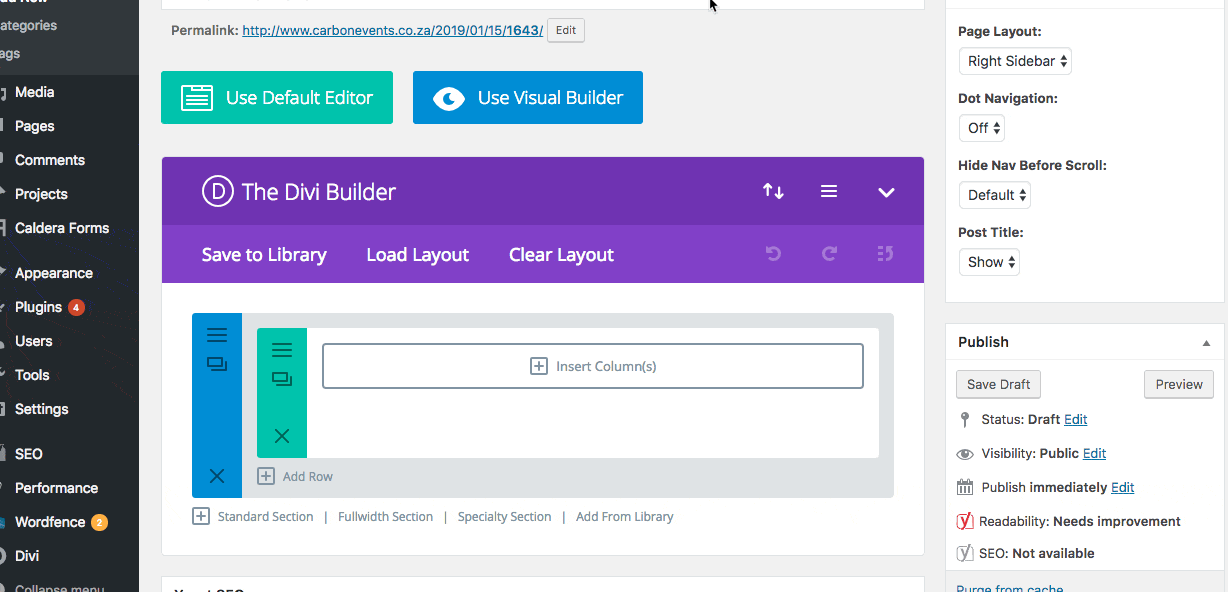Image resolution: width=1228 pixels, height=592 pixels.
Task: Collapse the Divi Builder panel chevron
Action: (886, 192)
